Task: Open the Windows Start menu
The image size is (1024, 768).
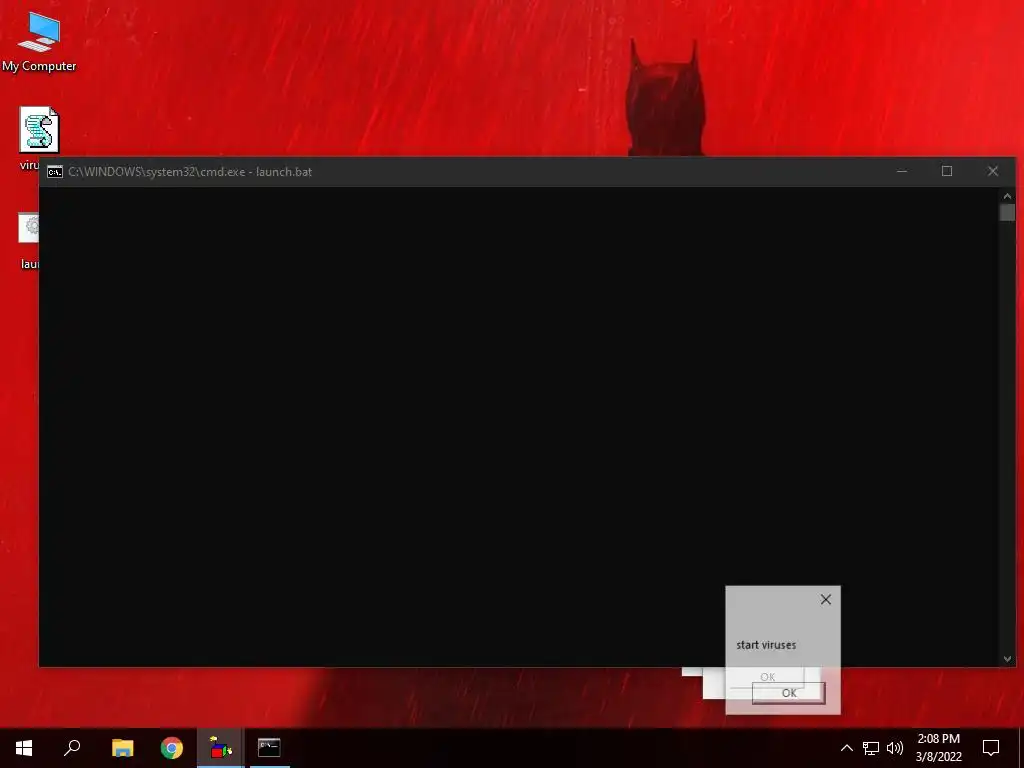Action: click(x=24, y=748)
